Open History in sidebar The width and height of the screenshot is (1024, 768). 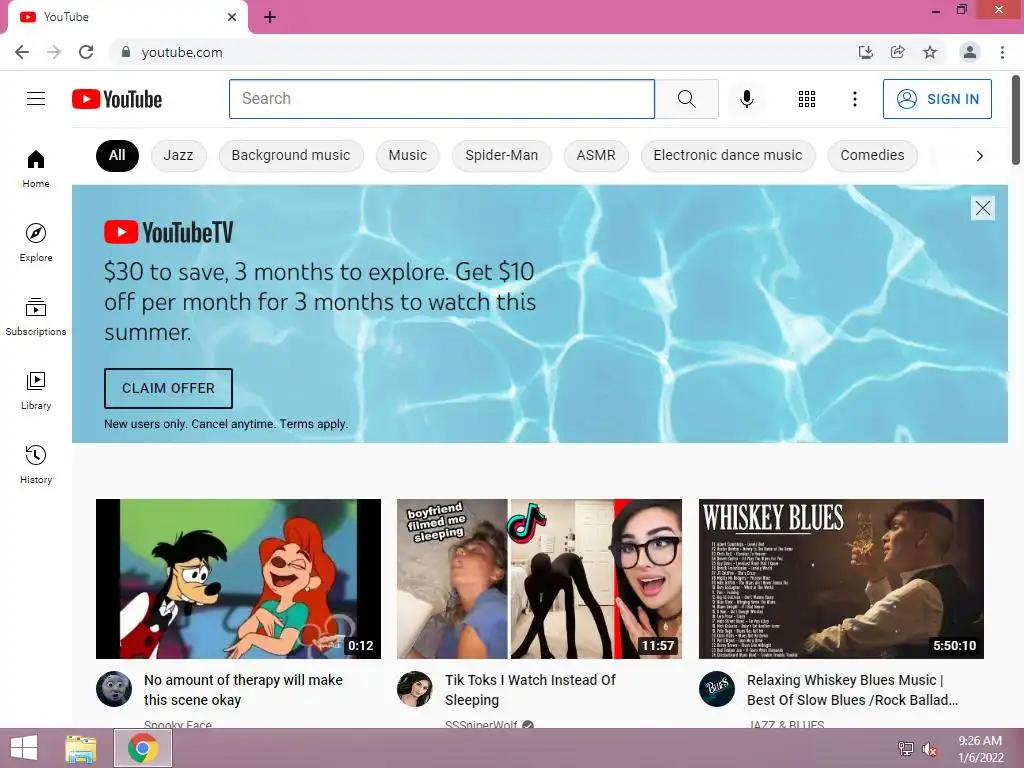coord(36,464)
